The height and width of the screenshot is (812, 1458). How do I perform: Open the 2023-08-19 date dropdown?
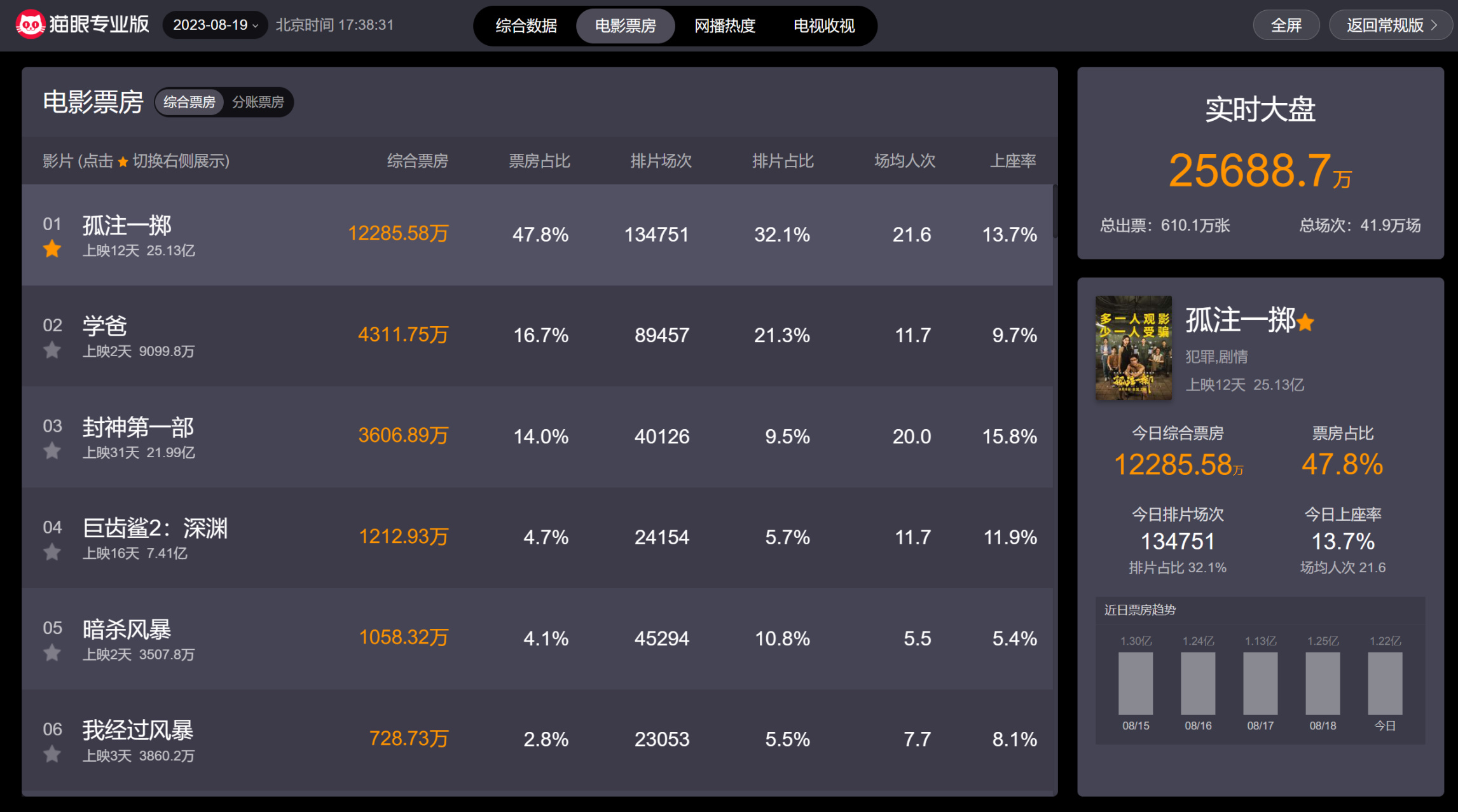click(x=215, y=25)
